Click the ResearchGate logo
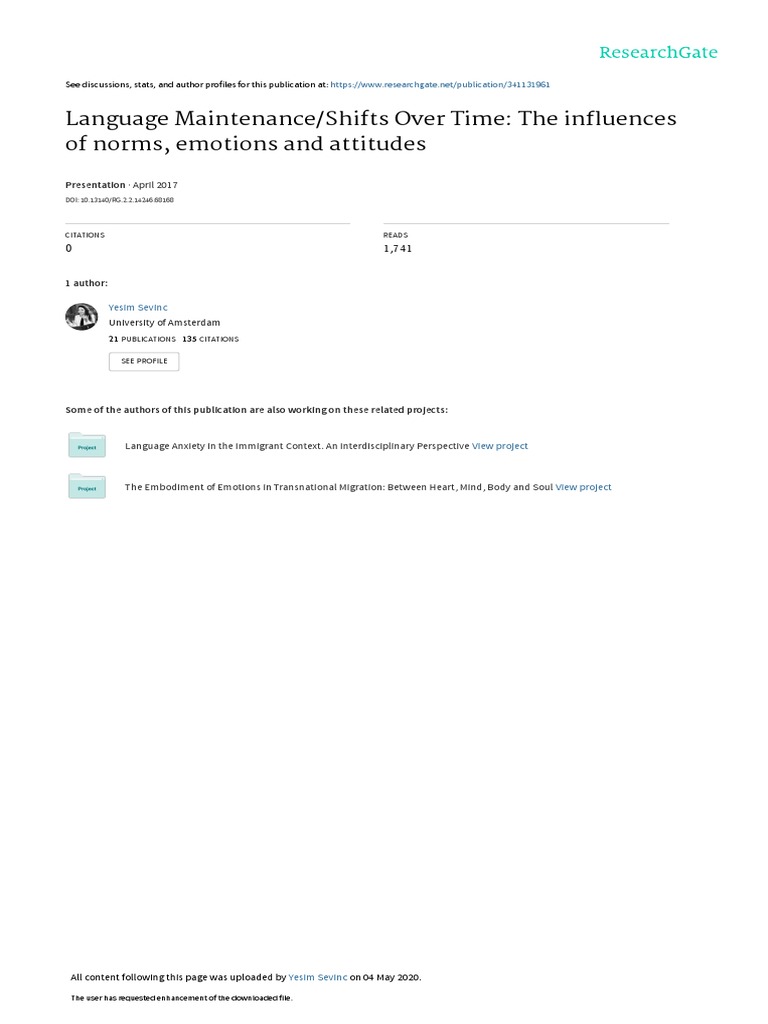768x1024 pixels. pyautogui.click(x=658, y=52)
